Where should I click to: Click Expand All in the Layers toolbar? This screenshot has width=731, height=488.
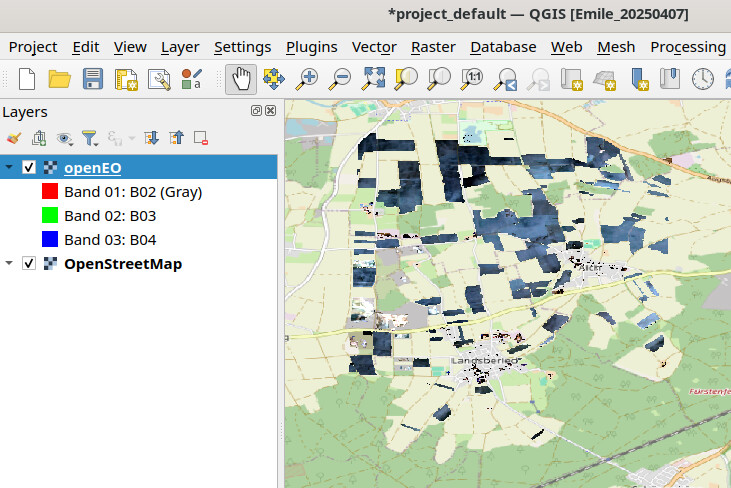pyautogui.click(x=152, y=139)
